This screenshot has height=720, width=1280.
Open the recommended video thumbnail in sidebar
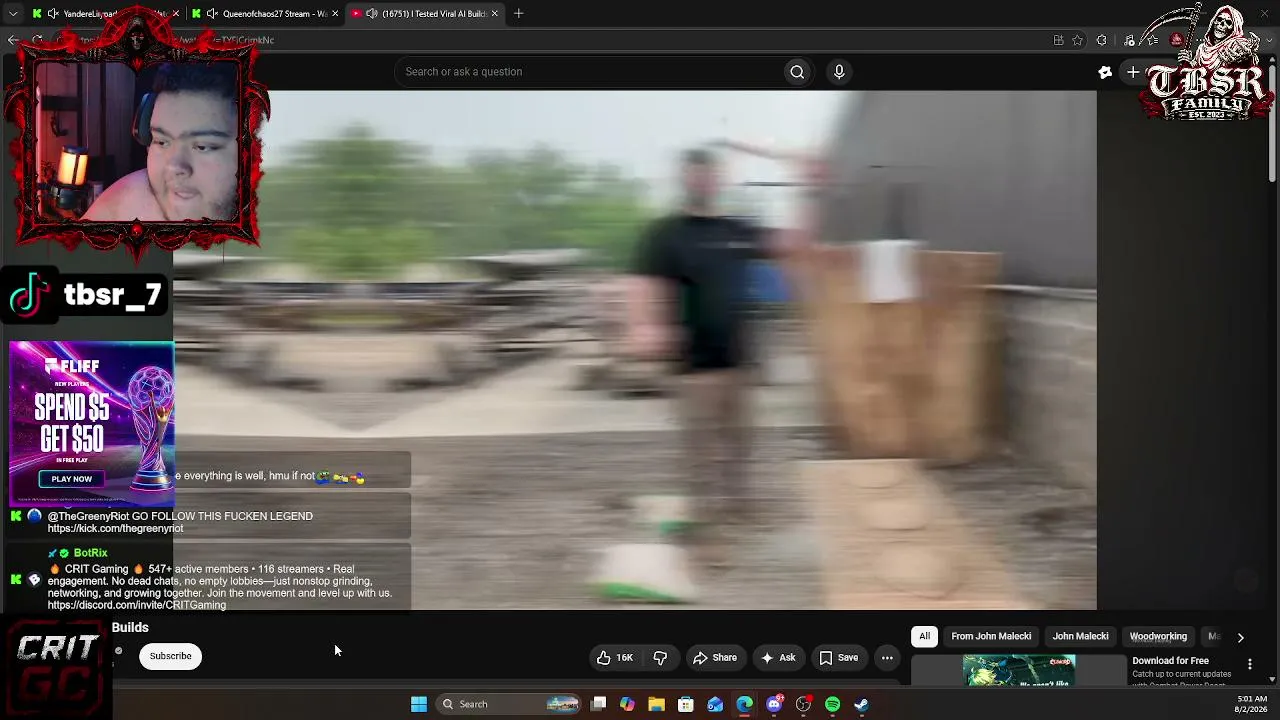[1019, 670]
